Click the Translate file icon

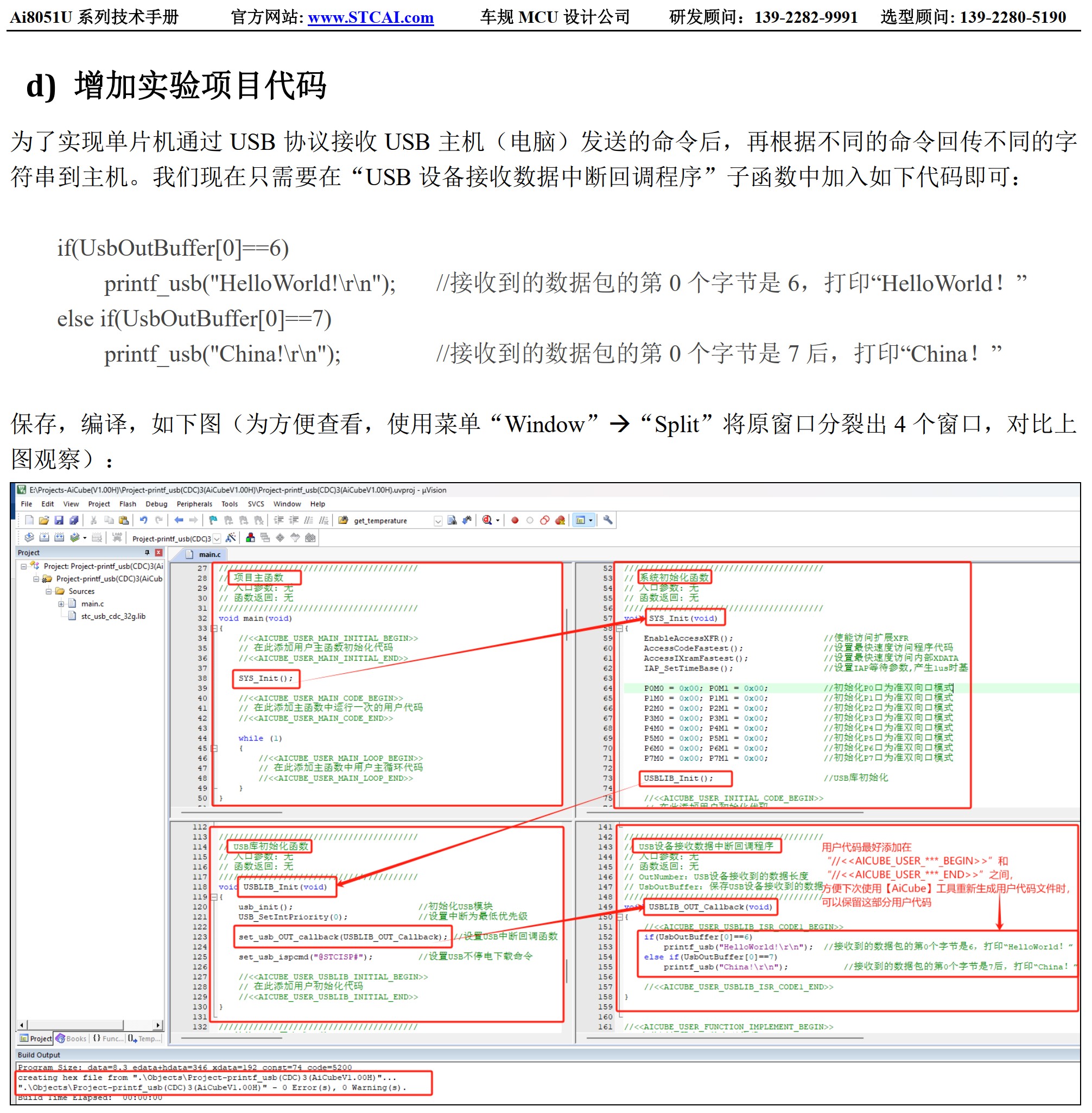point(29,537)
